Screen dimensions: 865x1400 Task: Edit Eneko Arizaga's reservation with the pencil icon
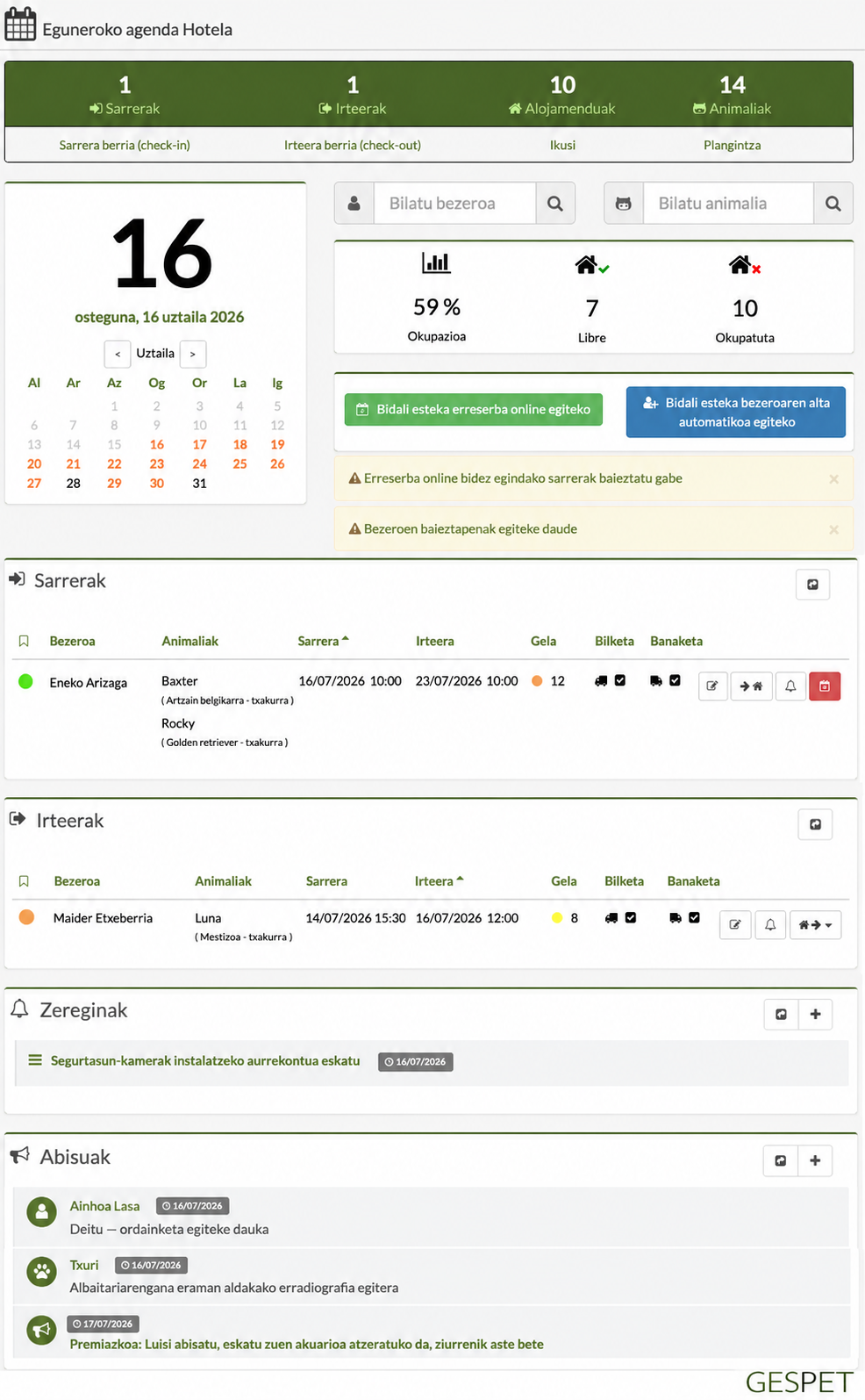pyautogui.click(x=712, y=686)
